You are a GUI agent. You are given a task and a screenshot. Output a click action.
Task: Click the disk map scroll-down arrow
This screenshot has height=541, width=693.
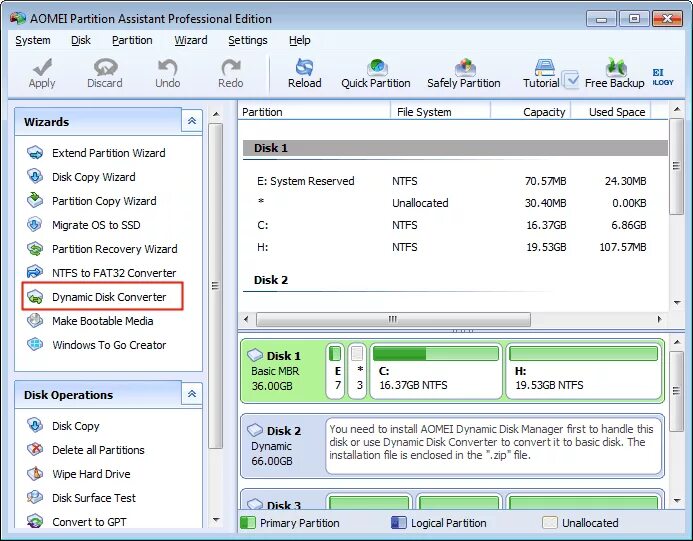pyautogui.click(x=677, y=501)
